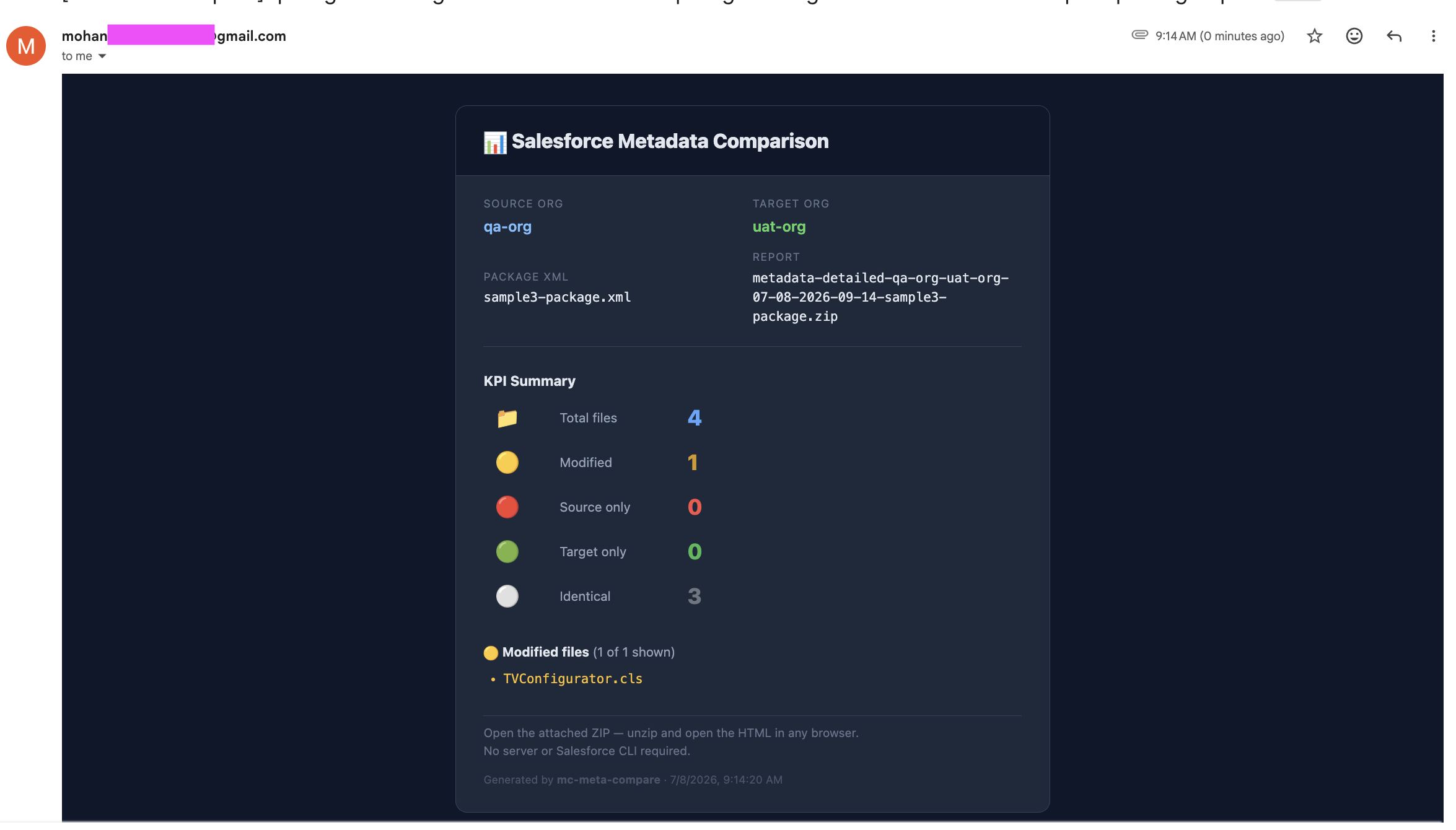Click the Total files label
This screenshot has height=830, width=1456.
point(588,418)
